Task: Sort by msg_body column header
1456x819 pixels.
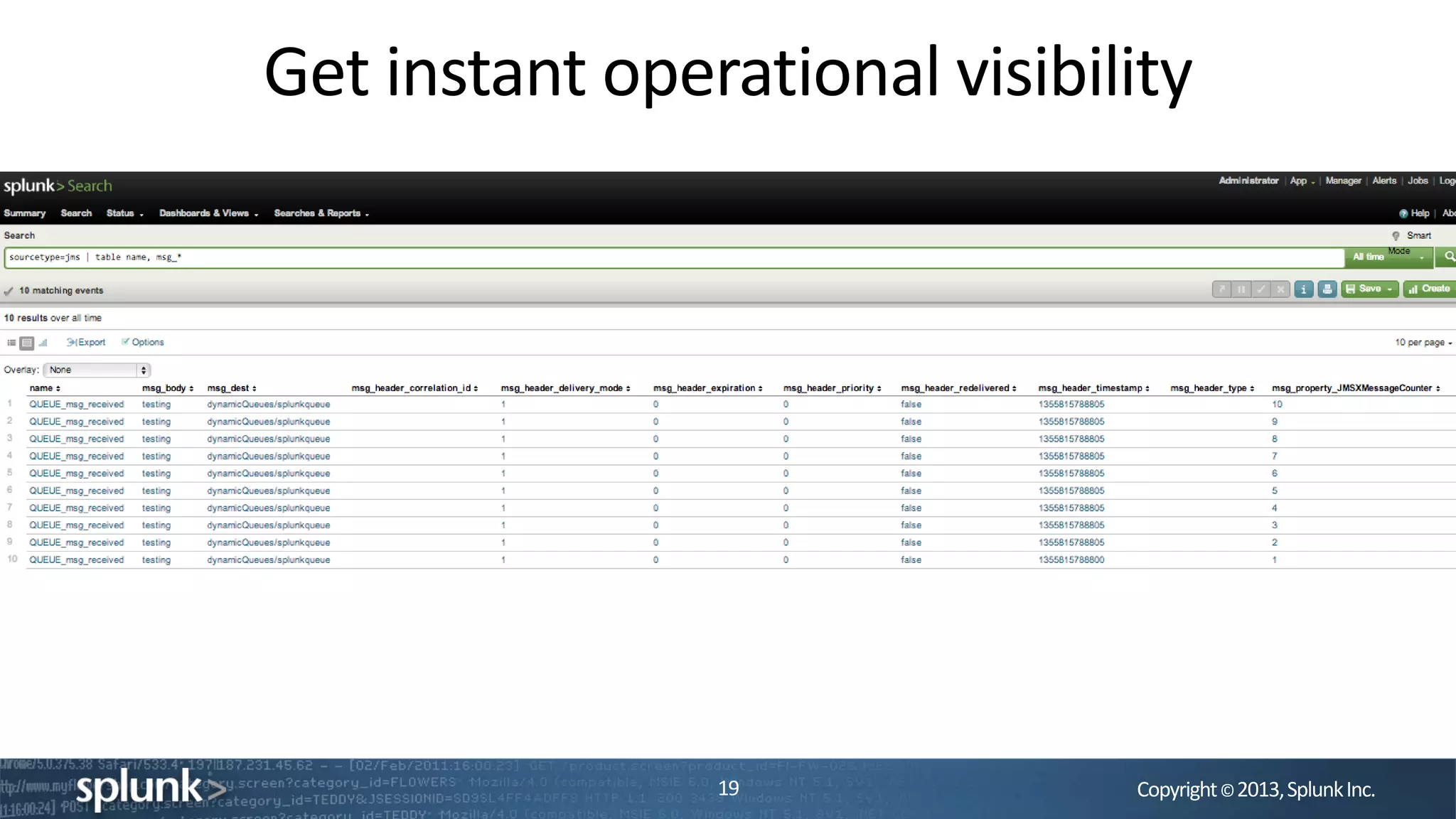Action: pyautogui.click(x=168, y=388)
